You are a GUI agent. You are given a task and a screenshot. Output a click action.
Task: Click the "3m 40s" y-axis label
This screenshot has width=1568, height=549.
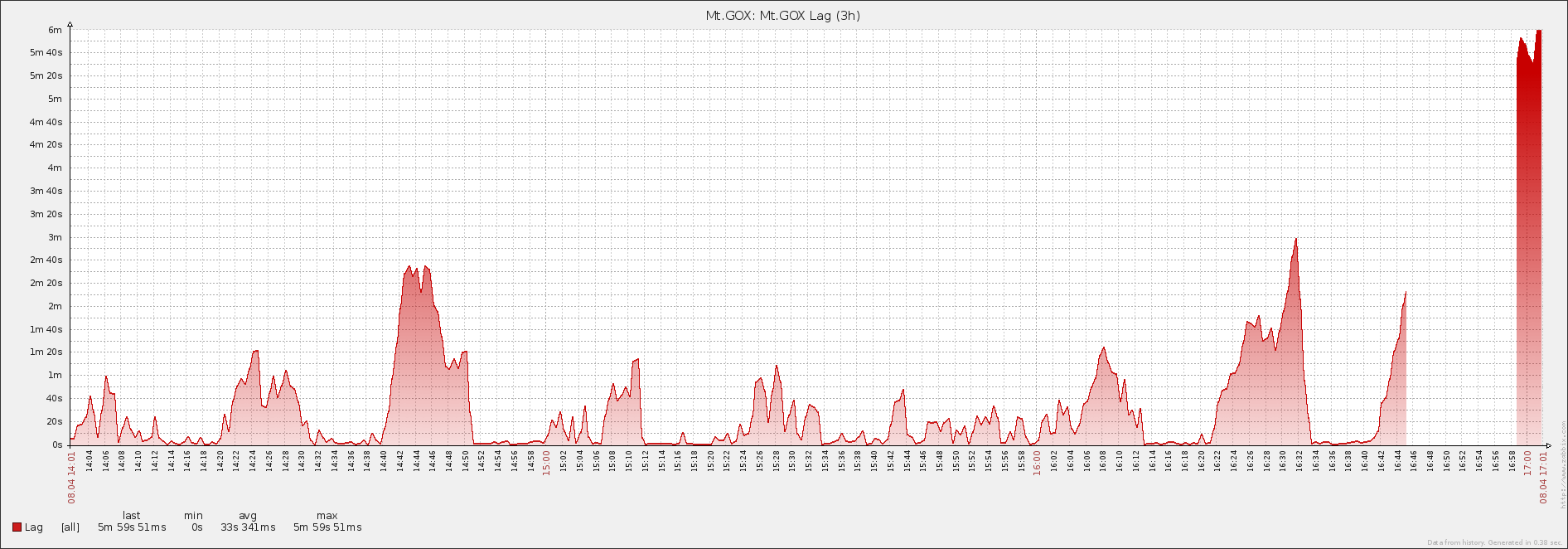pos(46,192)
